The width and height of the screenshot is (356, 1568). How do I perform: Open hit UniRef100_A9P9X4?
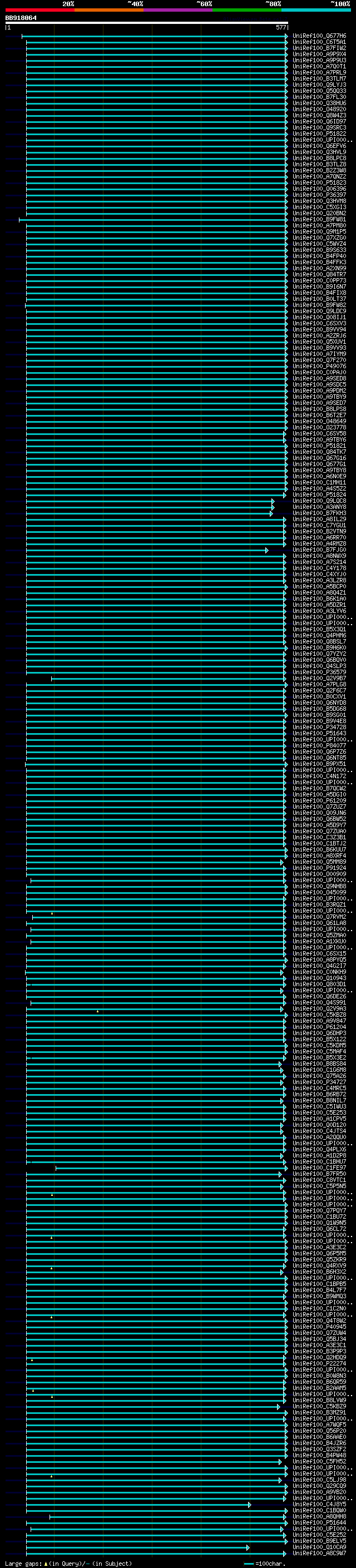pos(319,55)
